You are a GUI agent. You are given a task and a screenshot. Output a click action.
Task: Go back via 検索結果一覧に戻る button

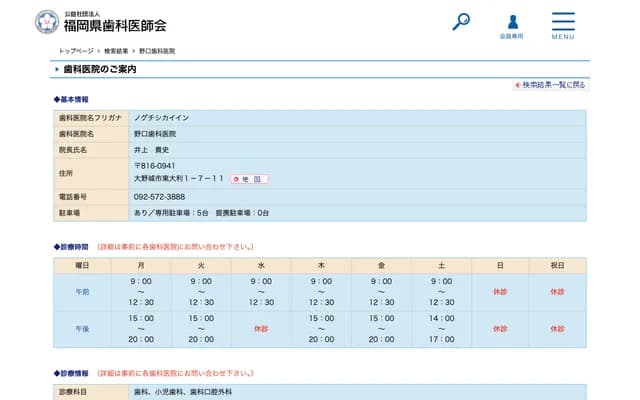(550, 85)
